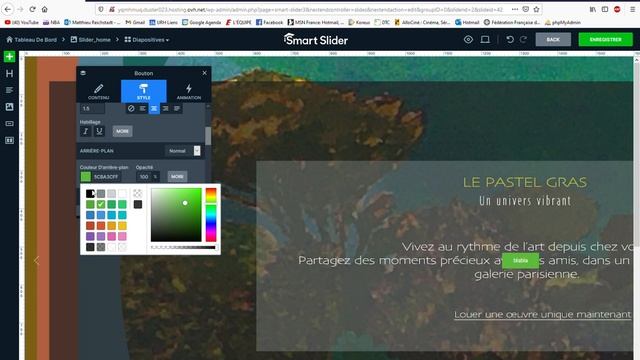Pick the first blue swatch in the palette
Screen dimensions: 640x360
(90, 215)
